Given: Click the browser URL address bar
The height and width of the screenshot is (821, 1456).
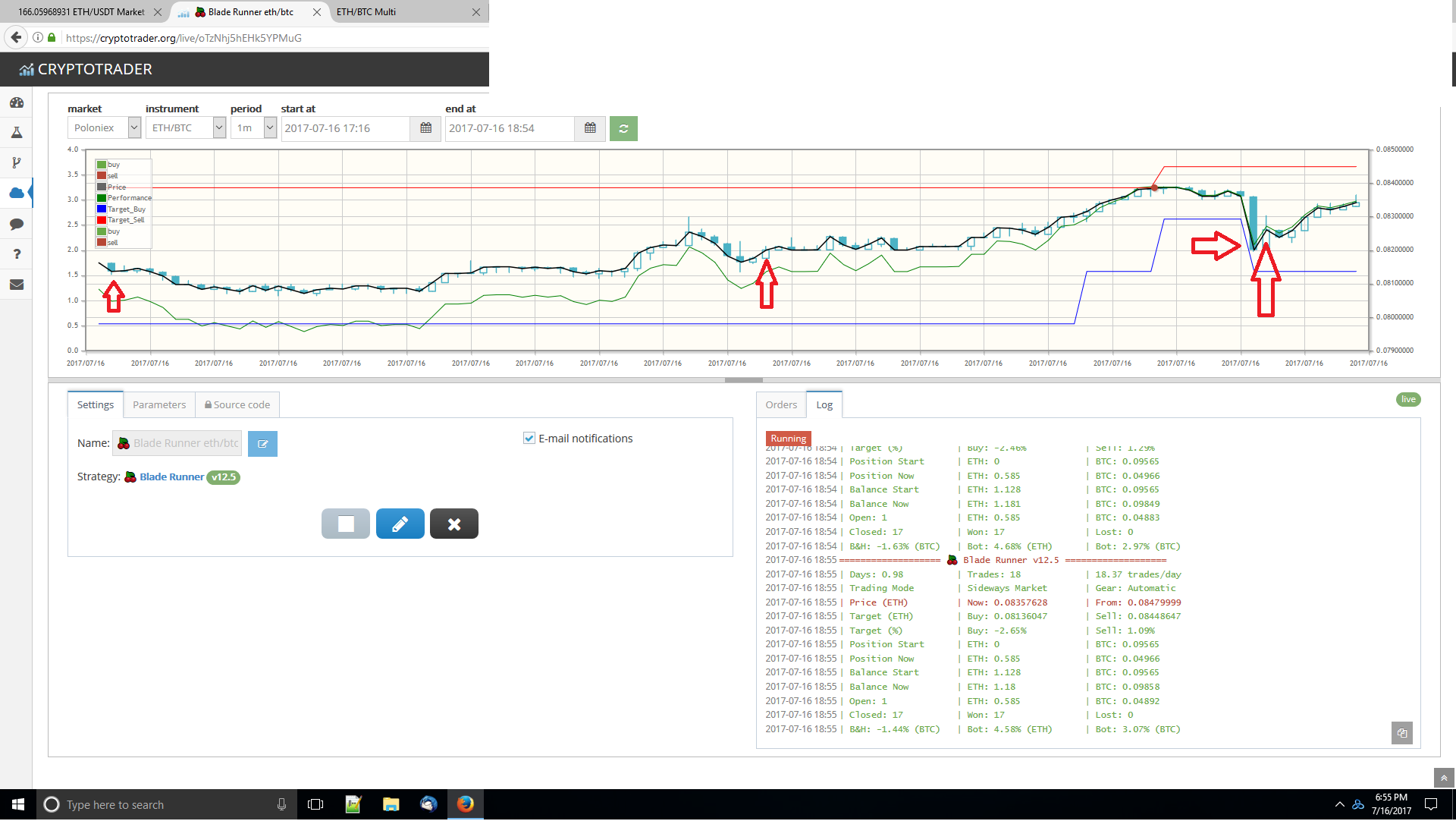Looking at the screenshot, I should click(x=273, y=37).
